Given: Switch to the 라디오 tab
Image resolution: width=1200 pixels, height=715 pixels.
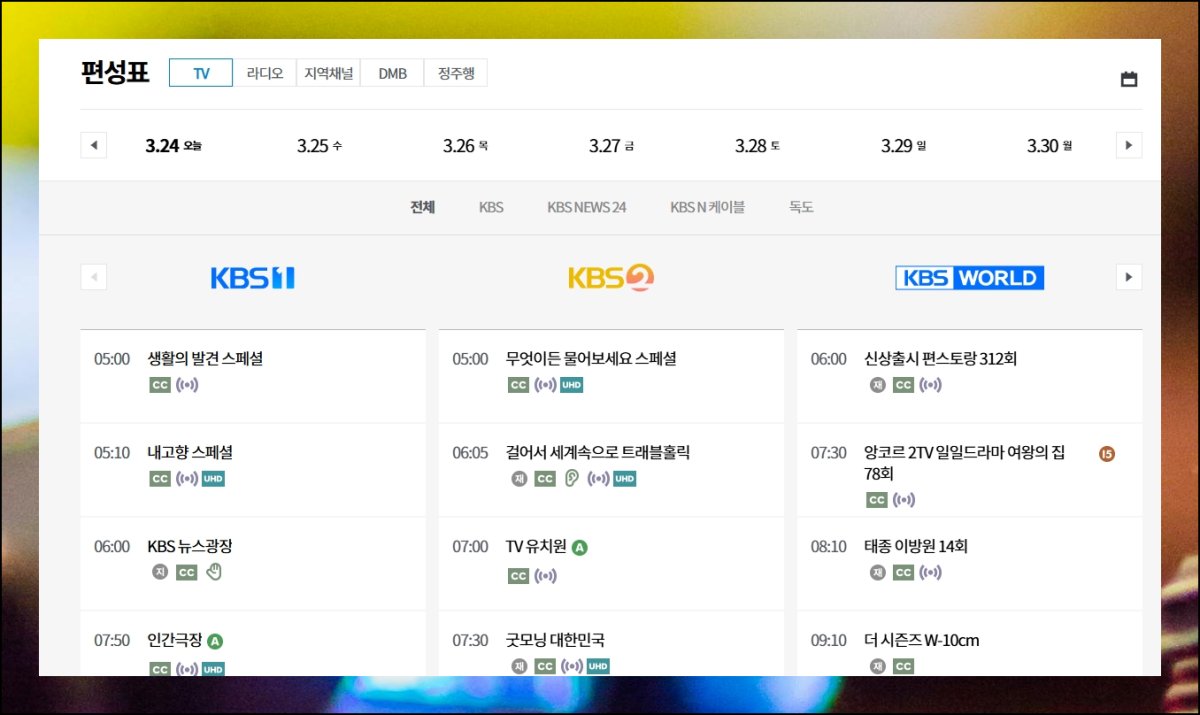Looking at the screenshot, I should click(x=265, y=73).
